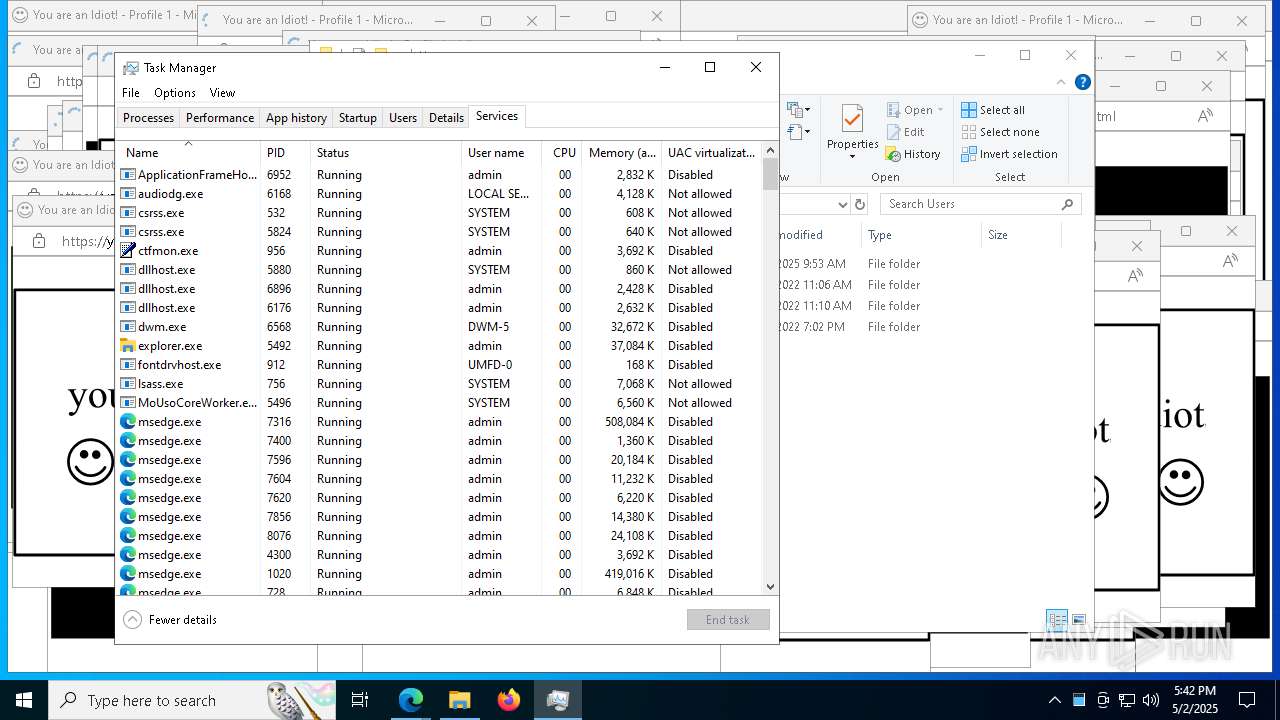
Task: Open the File menu in Task Manager
Action: point(131,92)
